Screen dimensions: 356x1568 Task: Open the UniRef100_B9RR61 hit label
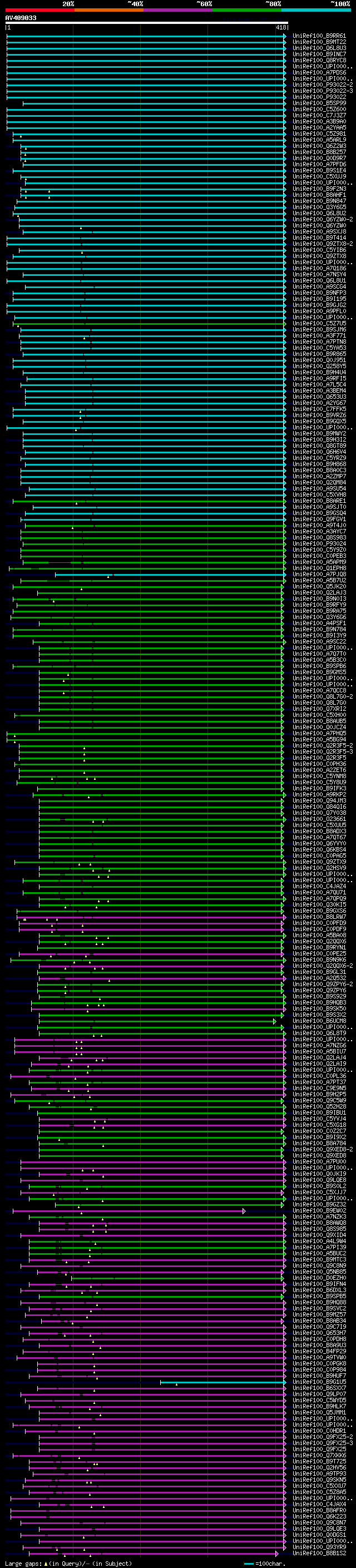tap(319, 36)
